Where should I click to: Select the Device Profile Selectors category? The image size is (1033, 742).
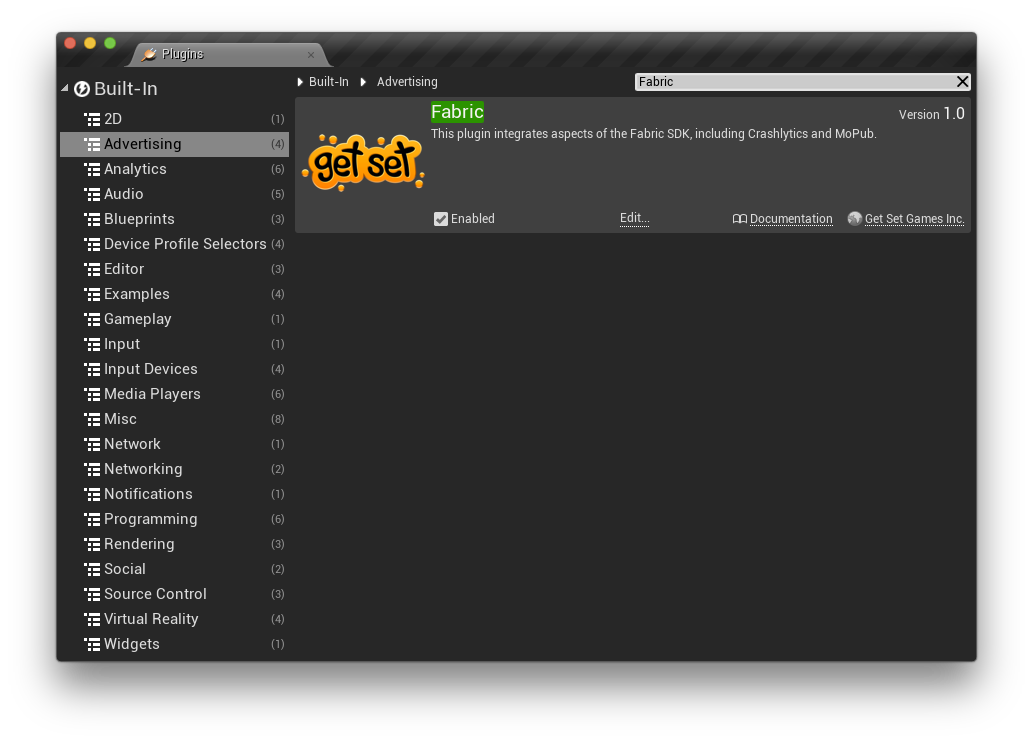pyautogui.click(x=175, y=244)
